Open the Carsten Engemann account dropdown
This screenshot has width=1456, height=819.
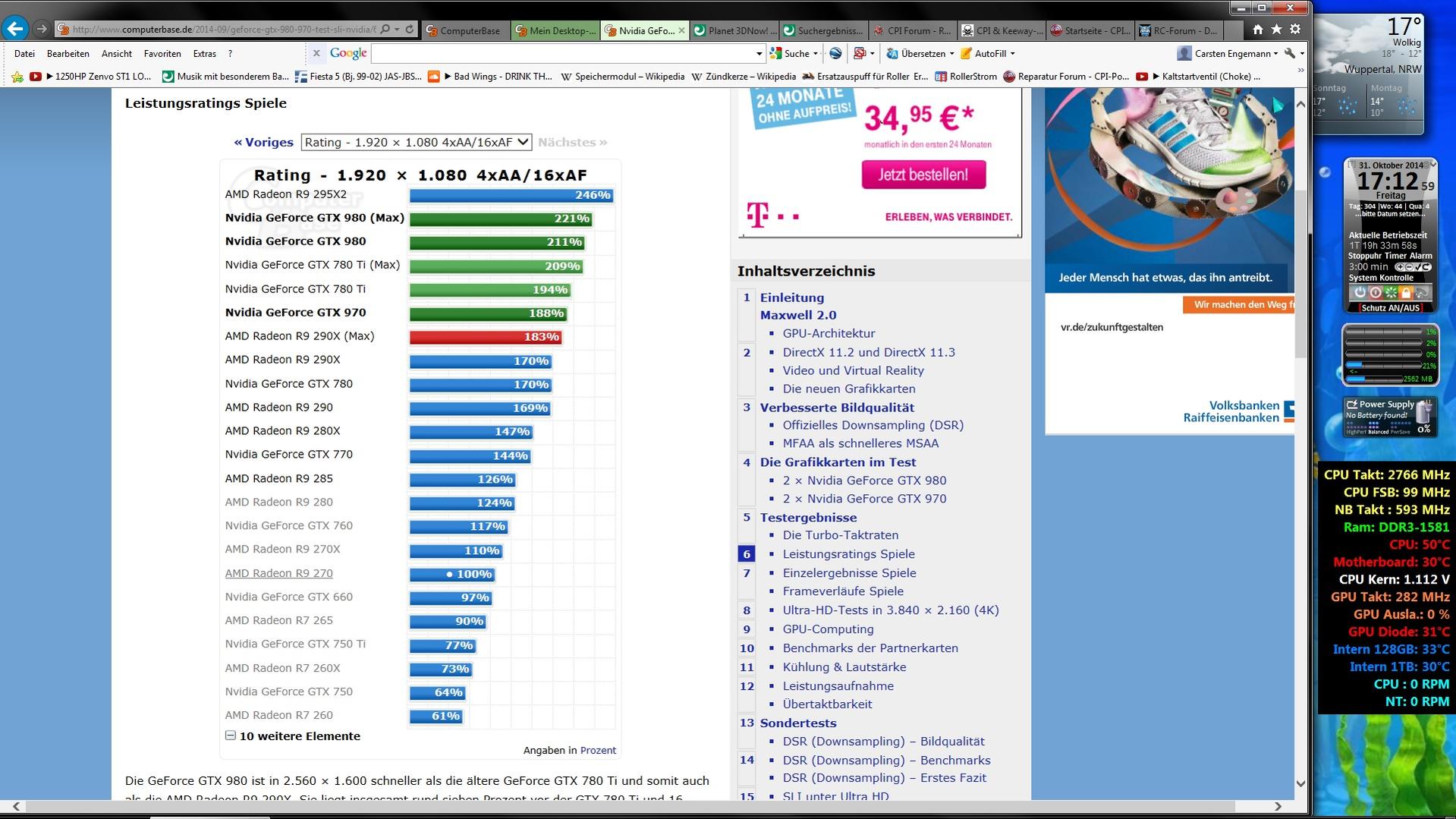coord(1228,53)
